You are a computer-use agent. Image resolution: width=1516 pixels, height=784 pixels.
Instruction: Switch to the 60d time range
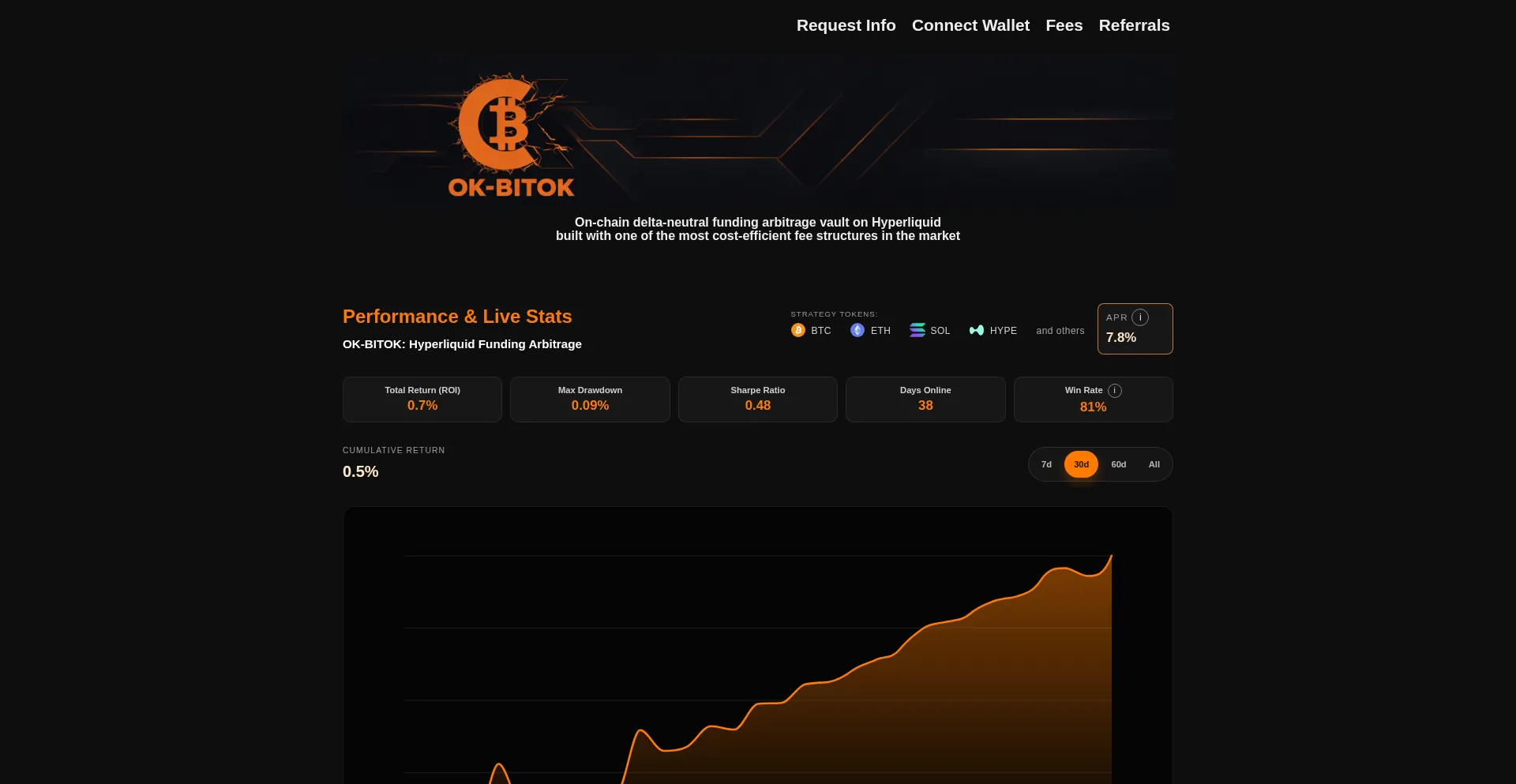tap(1118, 464)
